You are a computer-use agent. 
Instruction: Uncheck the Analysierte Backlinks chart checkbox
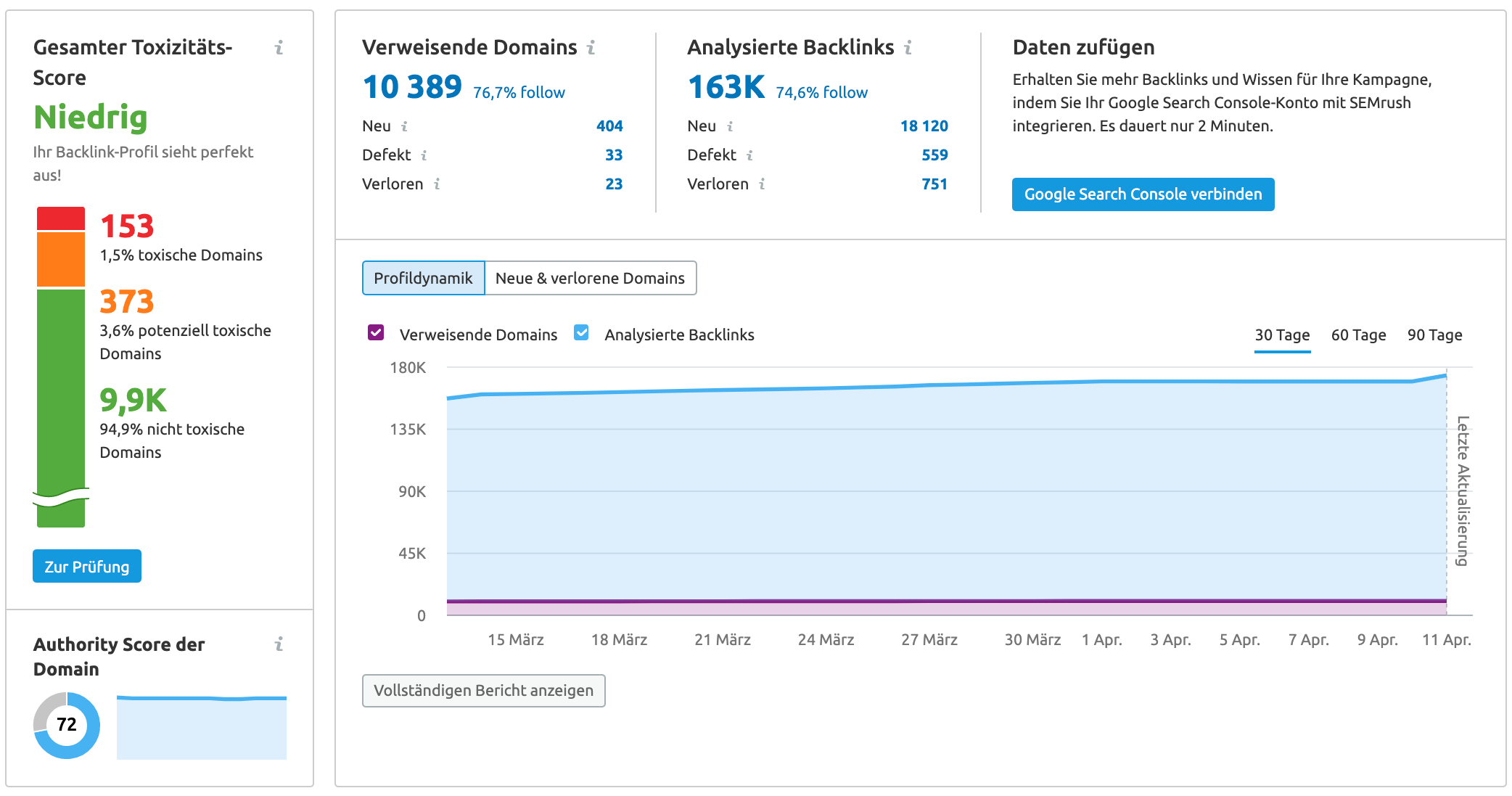(581, 334)
